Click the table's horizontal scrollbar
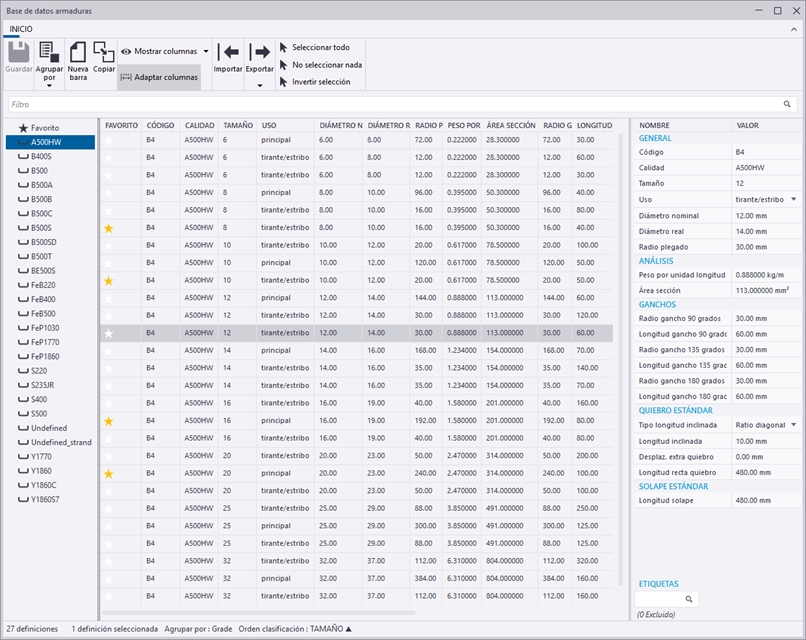Viewport: 806px width, 640px height. 260,612
